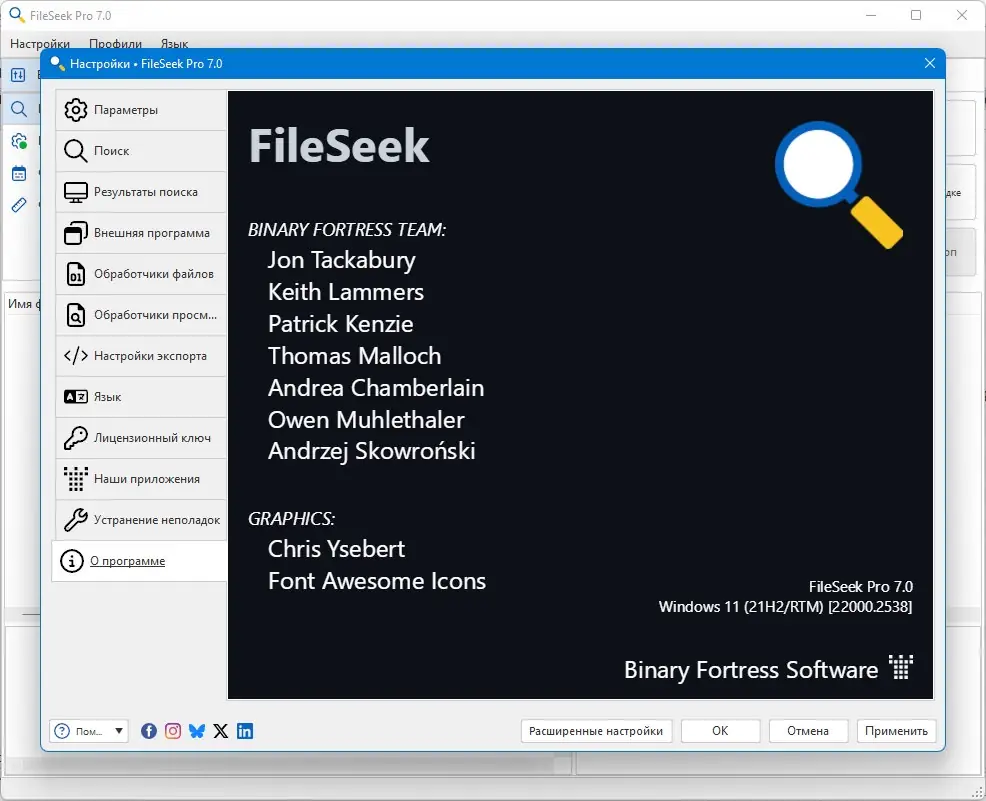Screen dimensions: 986x801
Task: Open Лицензионный ключ section
Action: click(x=141, y=438)
